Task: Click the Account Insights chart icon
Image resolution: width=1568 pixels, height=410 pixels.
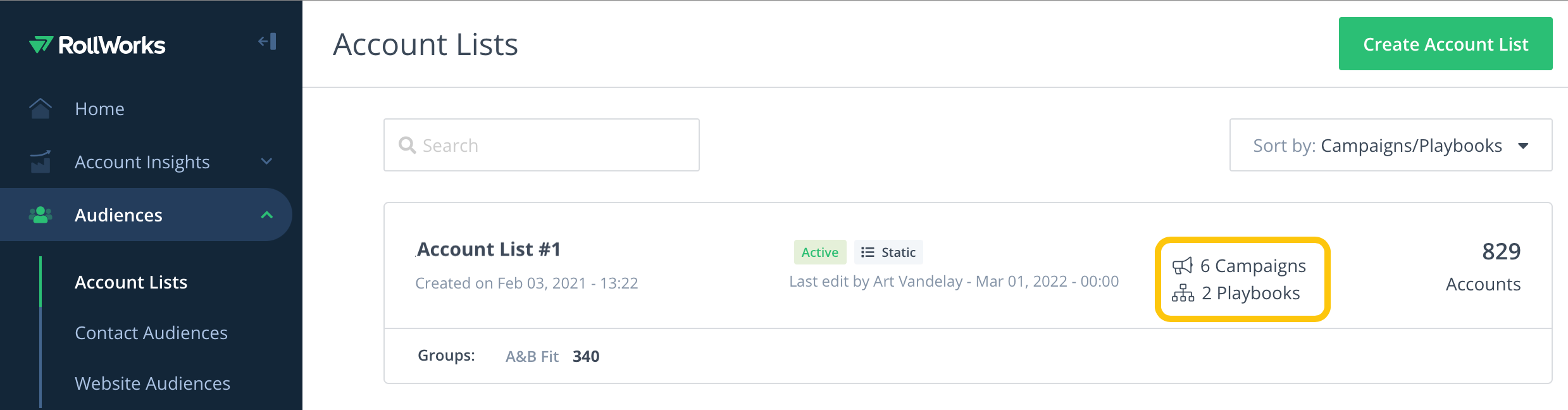Action: 40,161
